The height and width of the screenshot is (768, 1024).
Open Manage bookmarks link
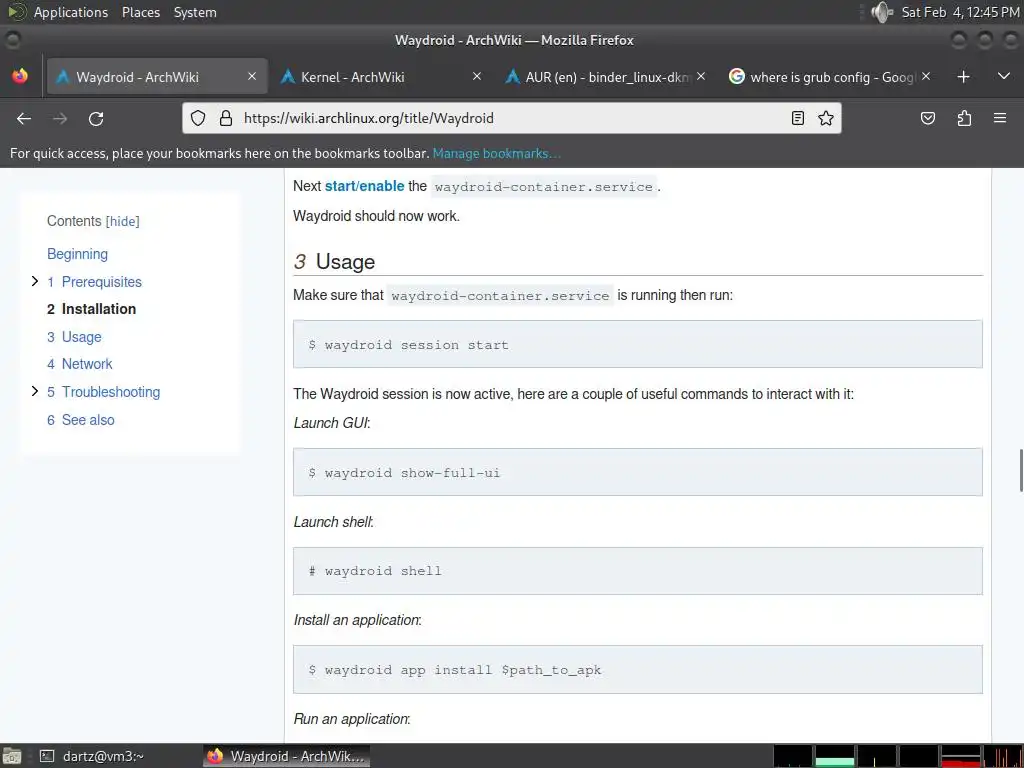pyautogui.click(x=496, y=153)
